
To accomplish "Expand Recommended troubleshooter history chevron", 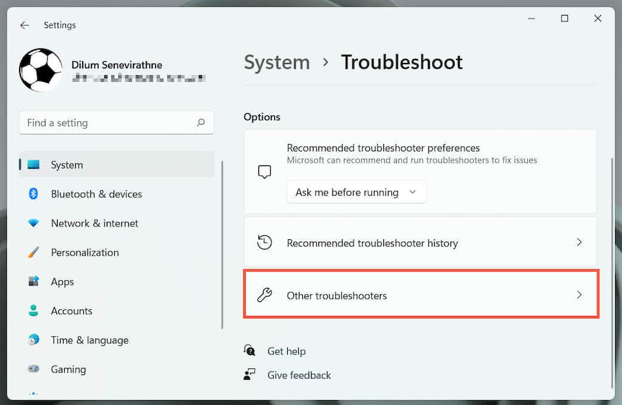I will 579,243.
